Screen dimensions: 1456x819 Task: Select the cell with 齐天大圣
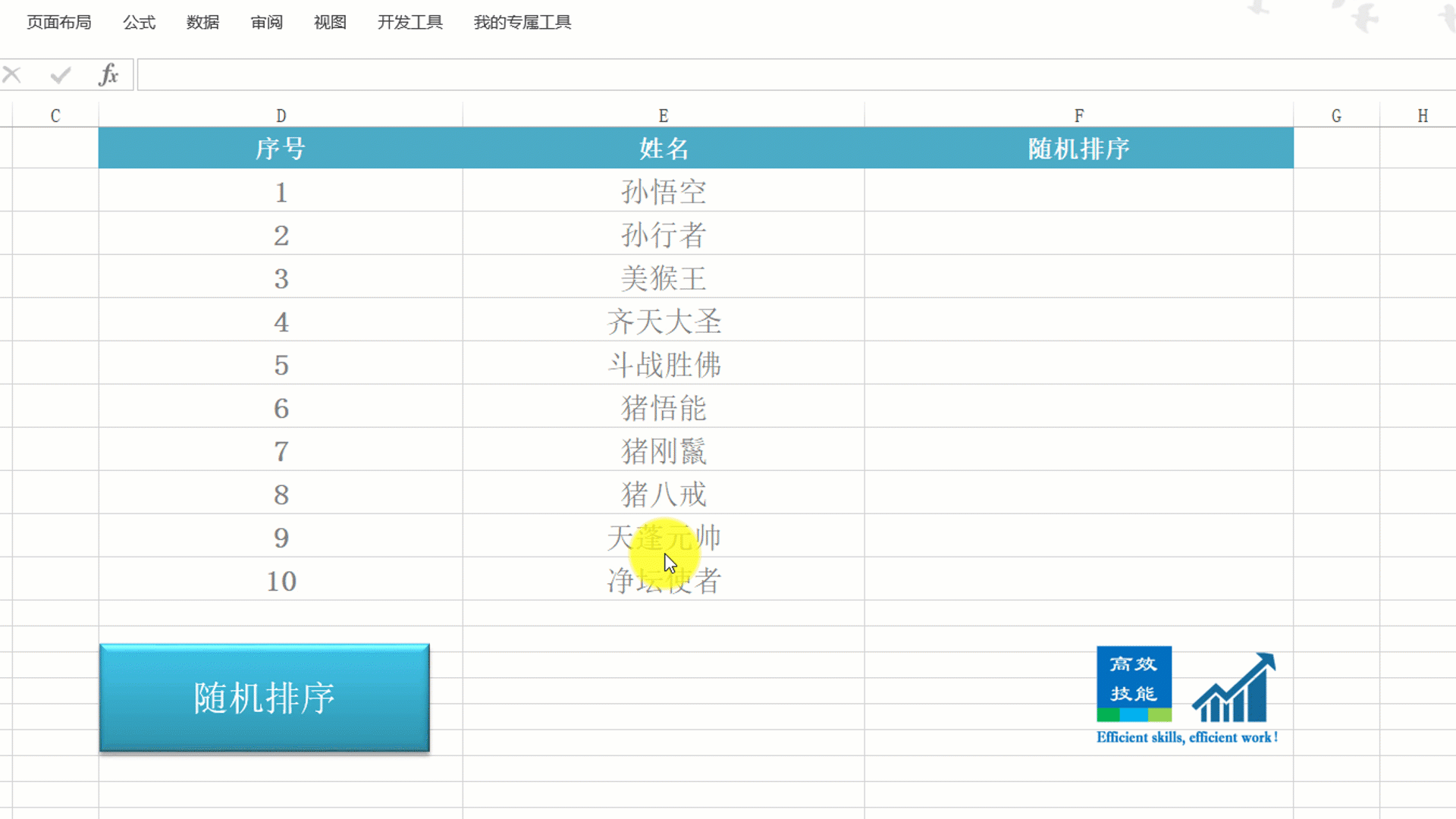(x=664, y=321)
